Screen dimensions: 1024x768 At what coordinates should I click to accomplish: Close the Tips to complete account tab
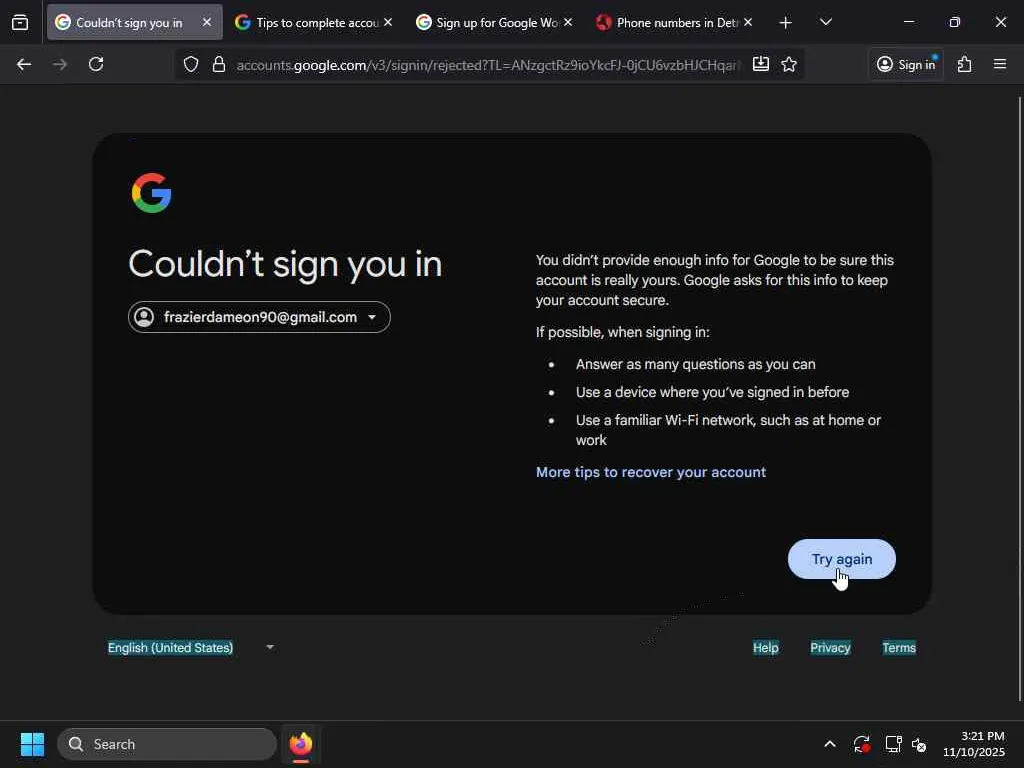(388, 22)
